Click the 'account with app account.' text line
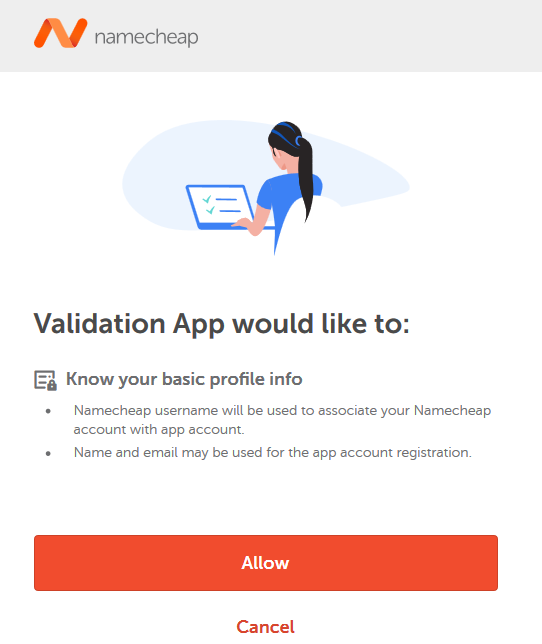This screenshot has height=644, width=542. coord(159,429)
